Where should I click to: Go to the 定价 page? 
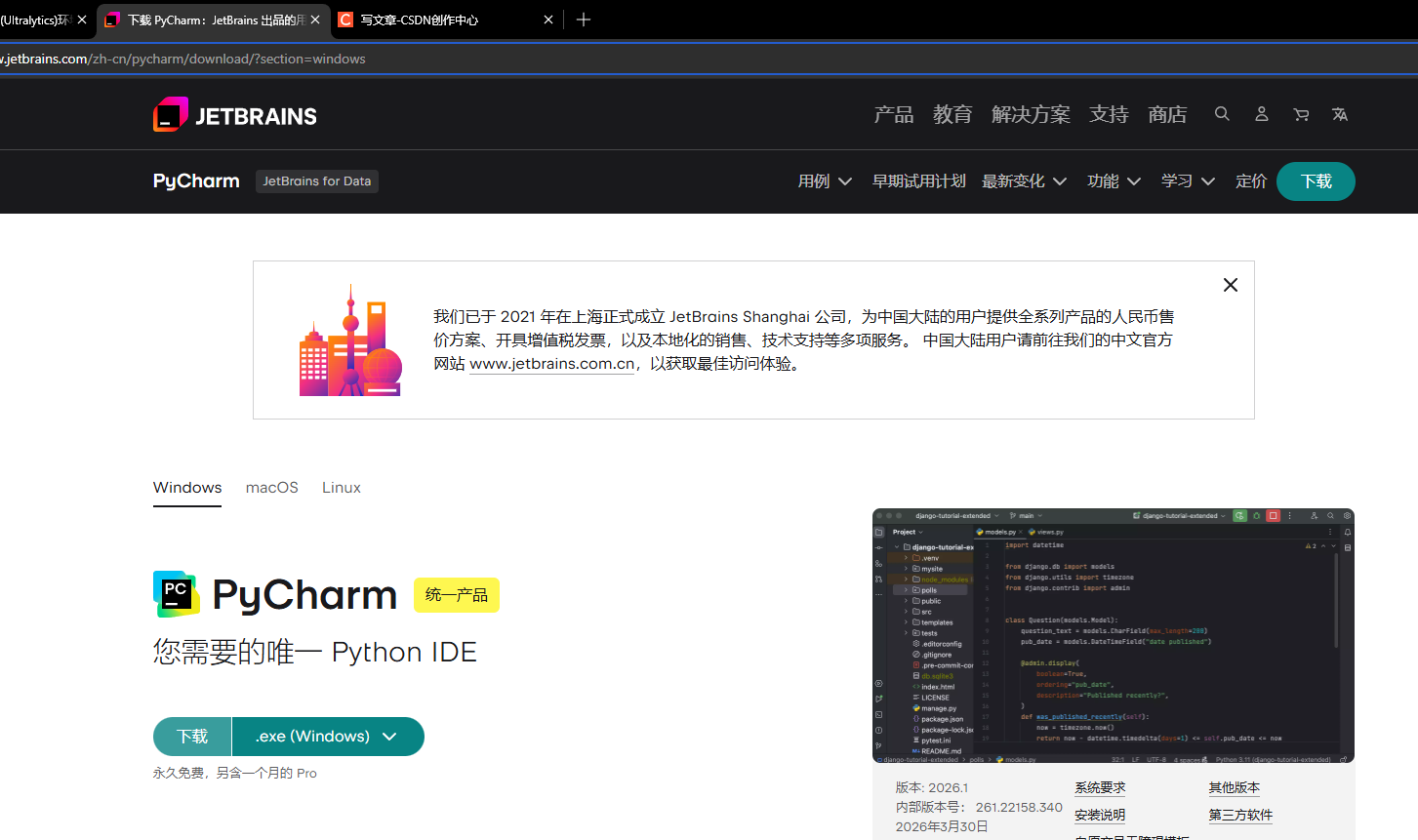(x=1251, y=181)
